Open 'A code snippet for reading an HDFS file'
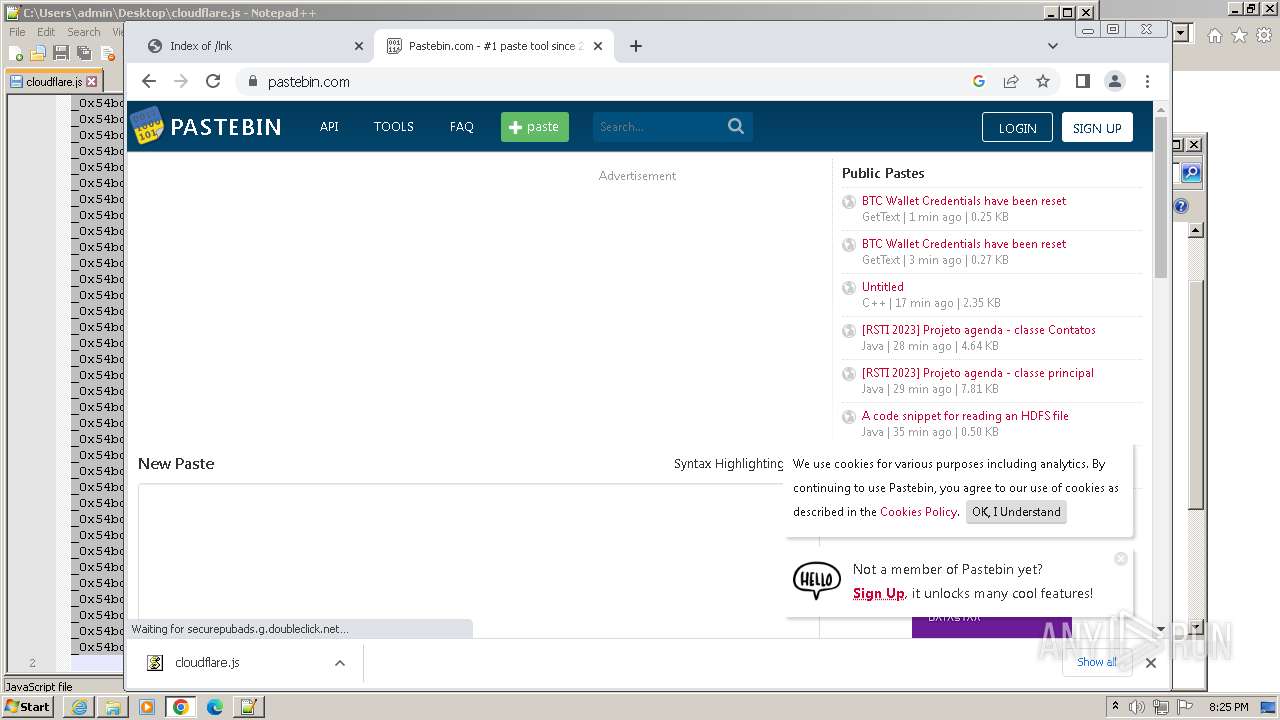The height and width of the screenshot is (720, 1280). [x=965, y=416]
